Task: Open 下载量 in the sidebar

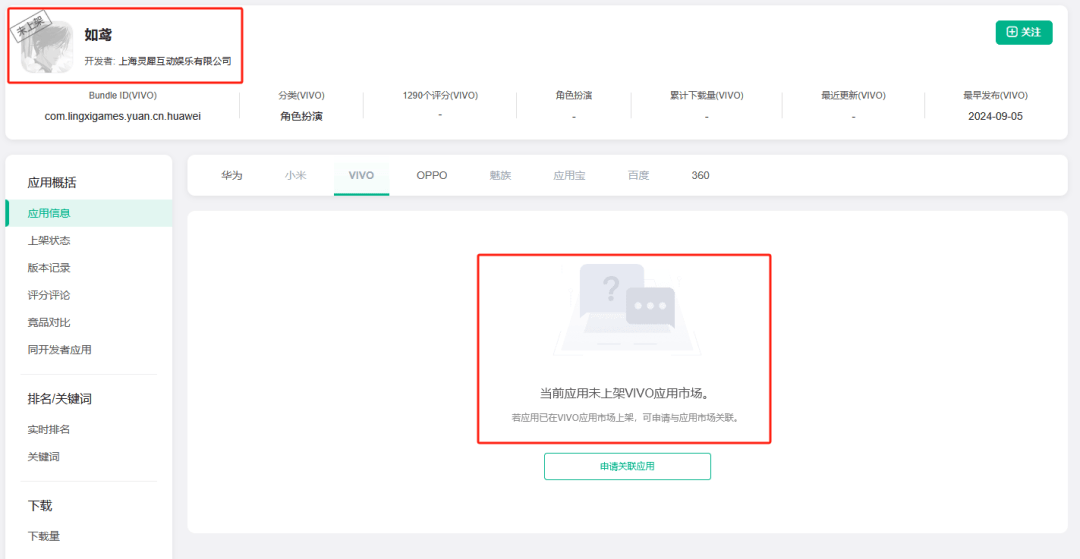Action: pyautogui.click(x=43, y=536)
